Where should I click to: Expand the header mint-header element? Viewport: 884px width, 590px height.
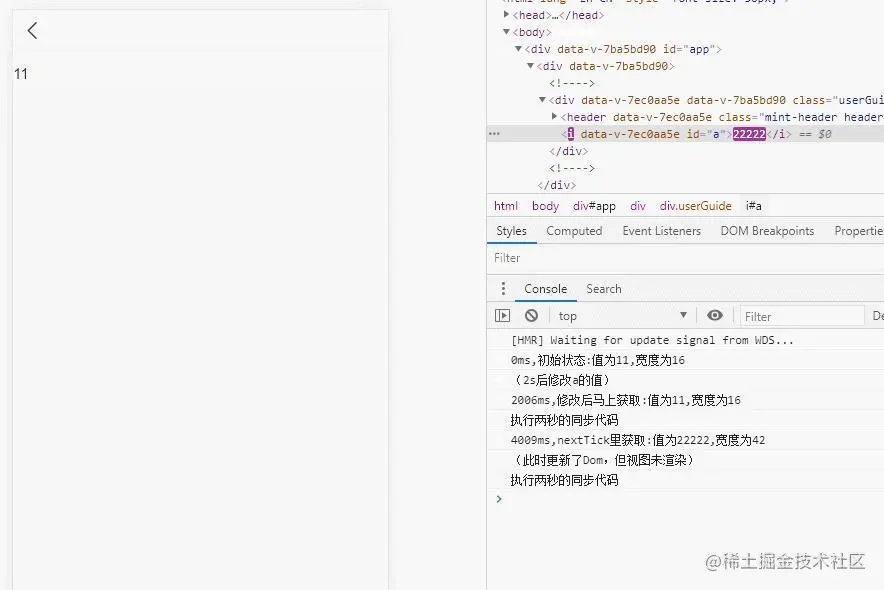(553, 116)
